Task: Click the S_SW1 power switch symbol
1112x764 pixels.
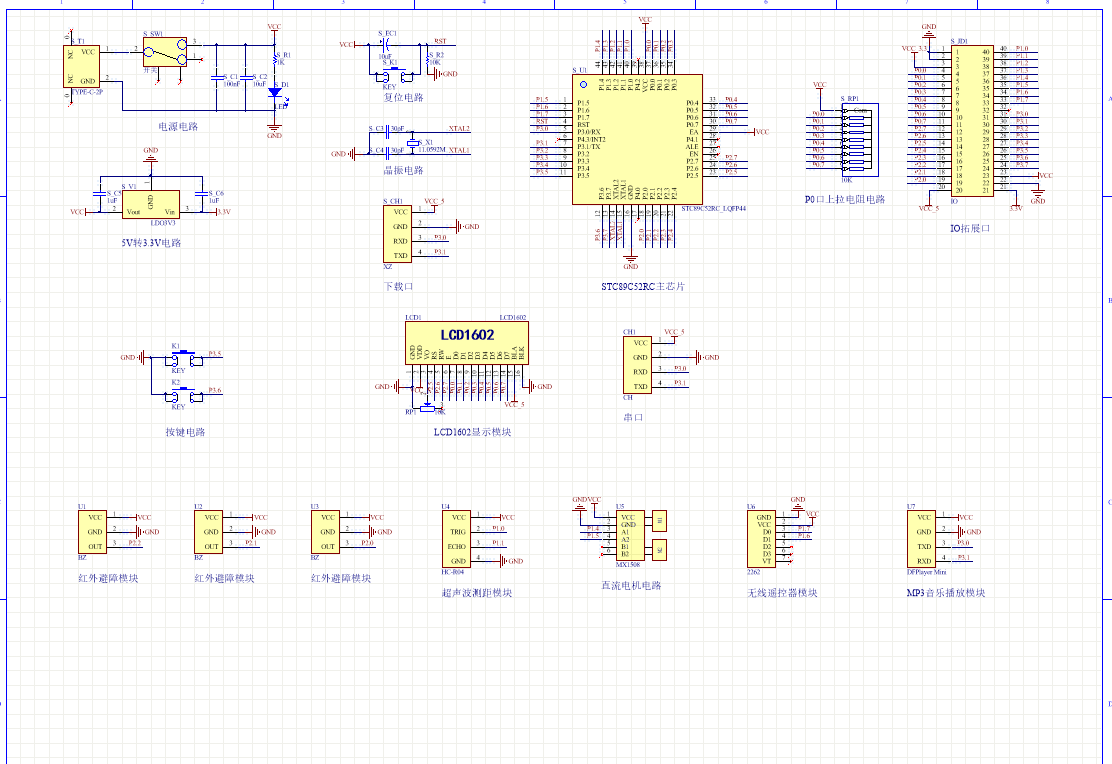Action: (165, 52)
